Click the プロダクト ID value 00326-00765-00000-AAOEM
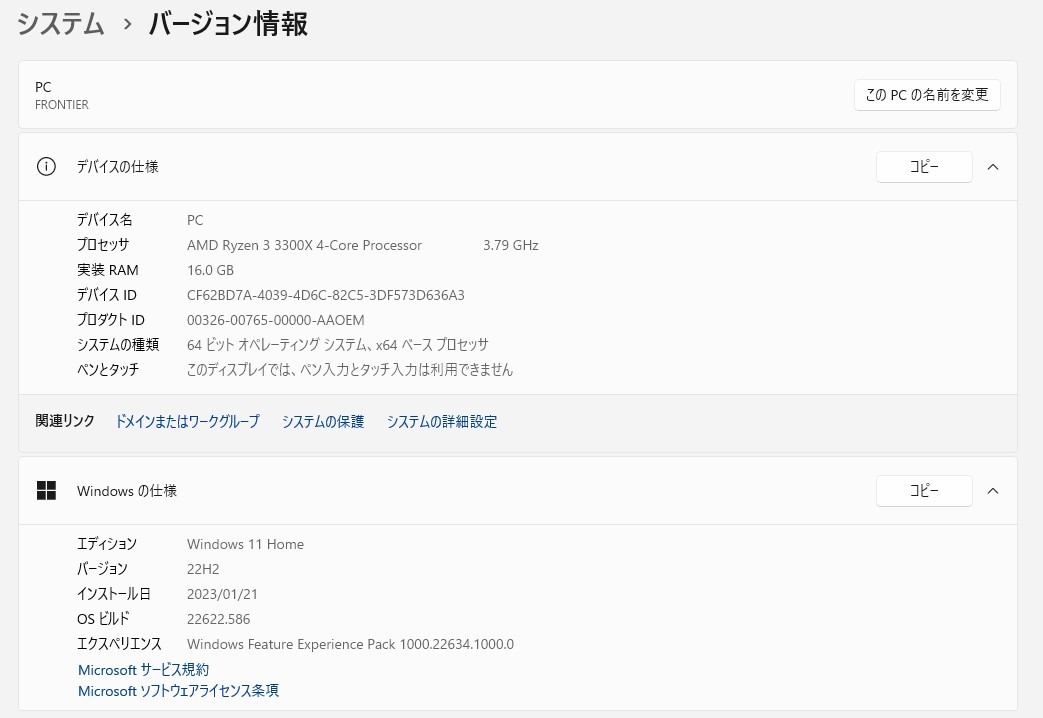1043x718 pixels. point(276,320)
